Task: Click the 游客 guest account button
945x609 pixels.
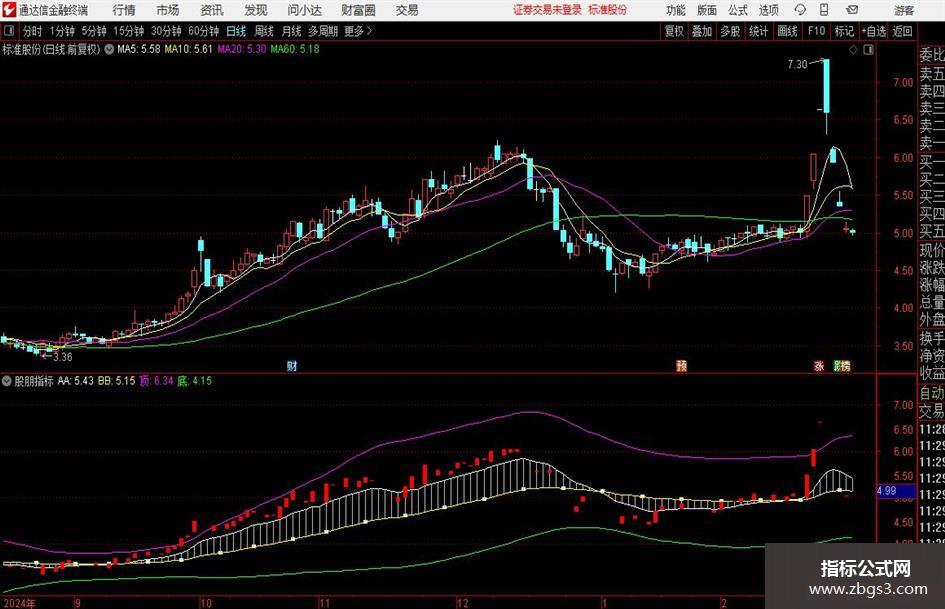Action: click(904, 10)
